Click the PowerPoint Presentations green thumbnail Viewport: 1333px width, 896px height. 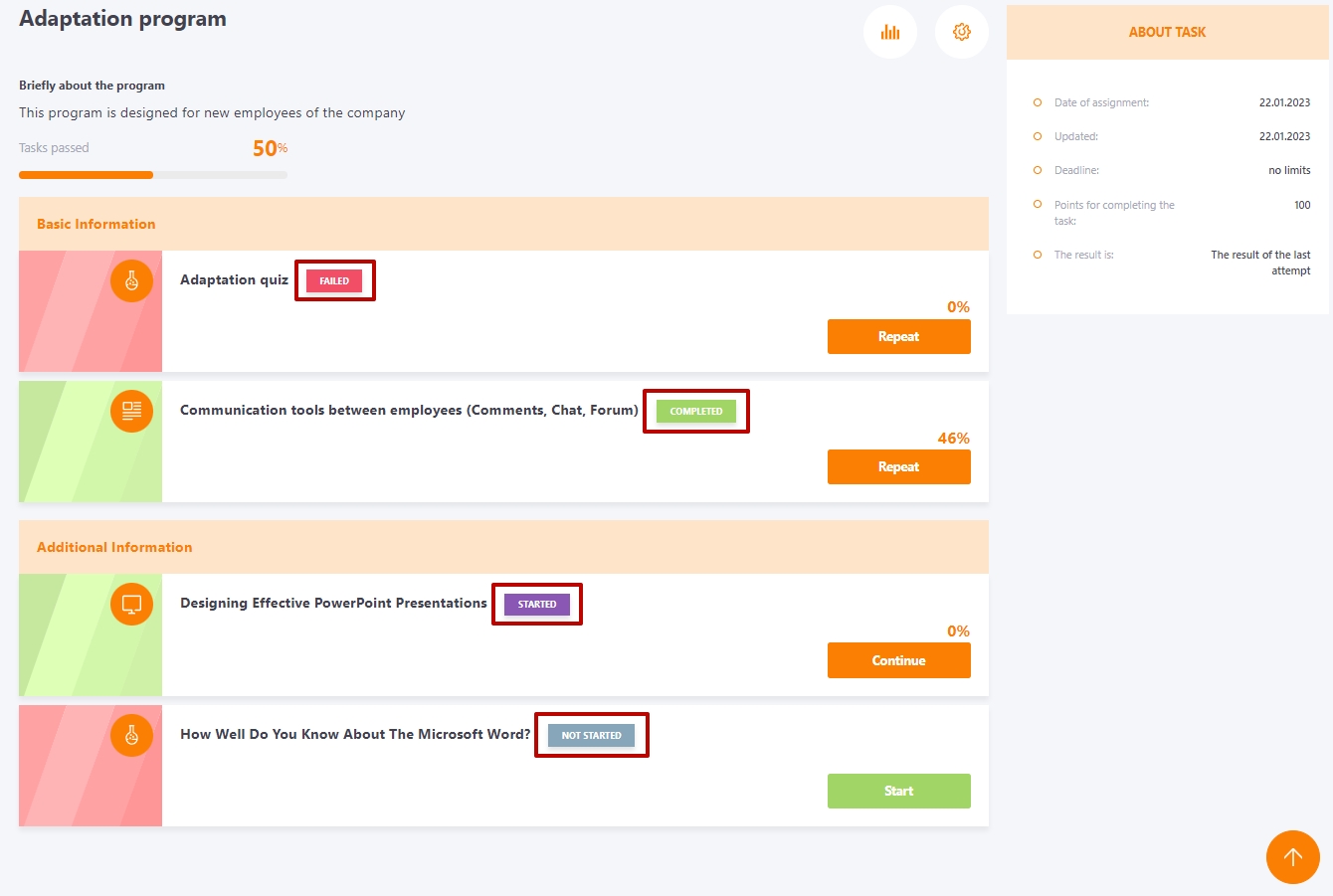(91, 634)
